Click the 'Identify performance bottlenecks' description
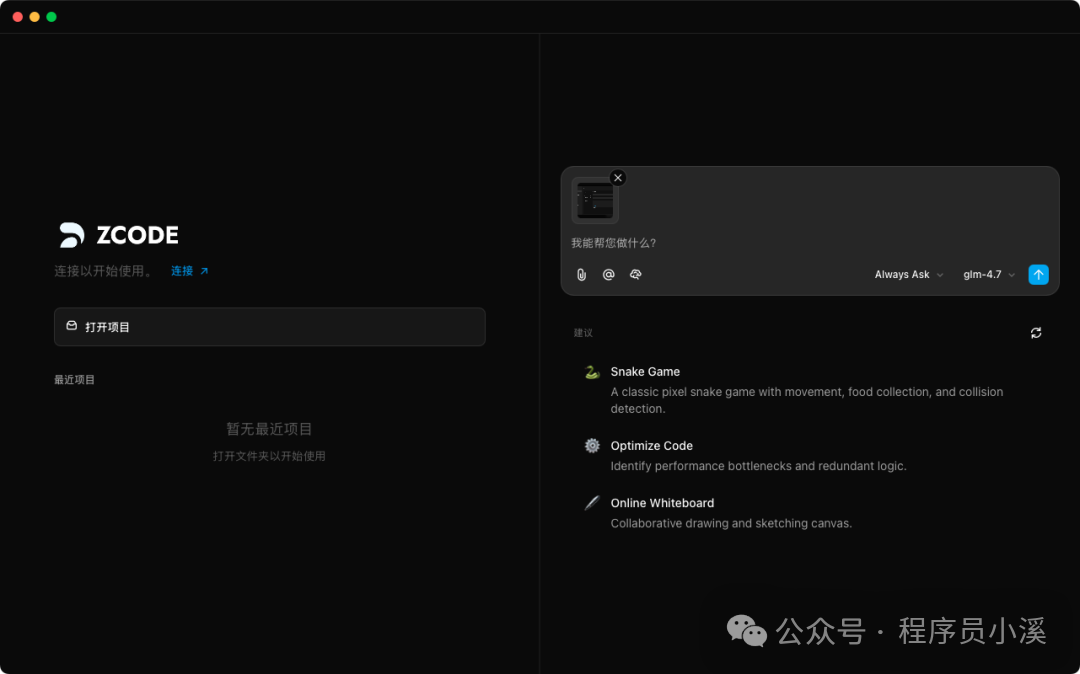Viewport: 1080px width, 674px height. [x=758, y=466]
